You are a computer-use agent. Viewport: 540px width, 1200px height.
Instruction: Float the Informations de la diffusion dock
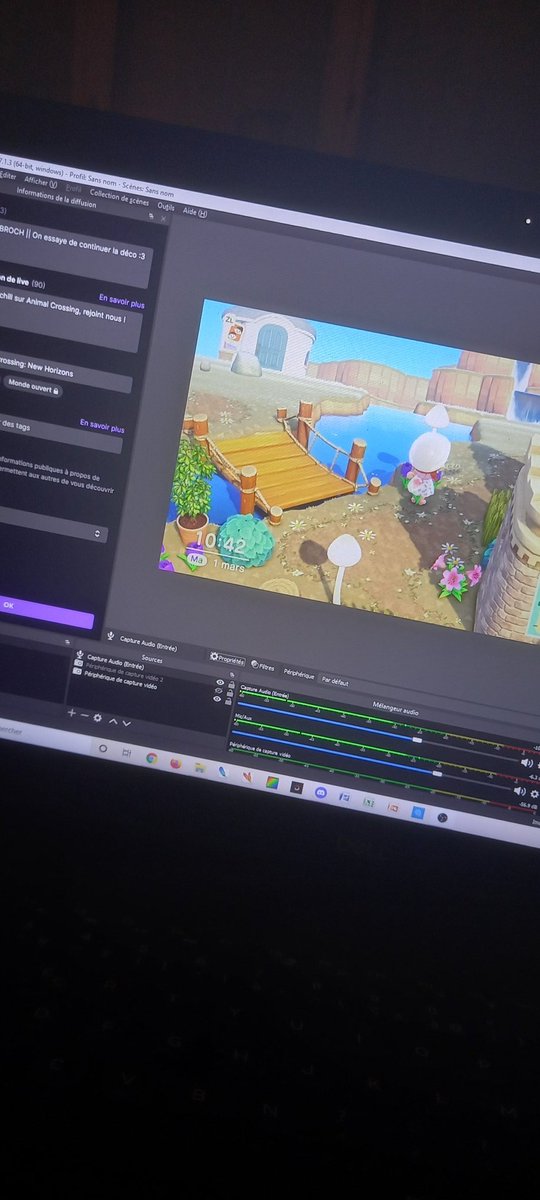pyautogui.click(x=151, y=215)
